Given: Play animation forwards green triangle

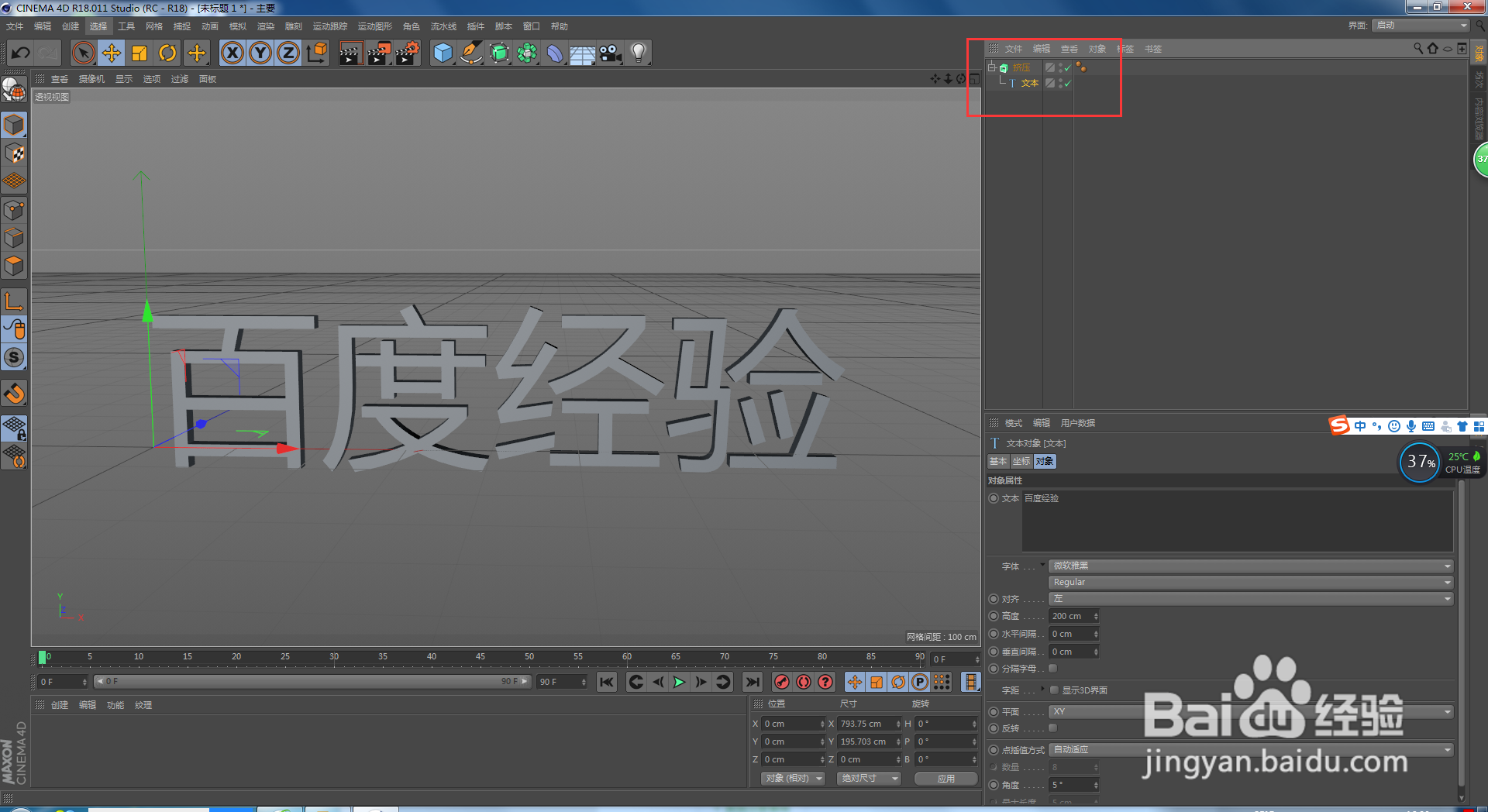Looking at the screenshot, I should [x=679, y=682].
